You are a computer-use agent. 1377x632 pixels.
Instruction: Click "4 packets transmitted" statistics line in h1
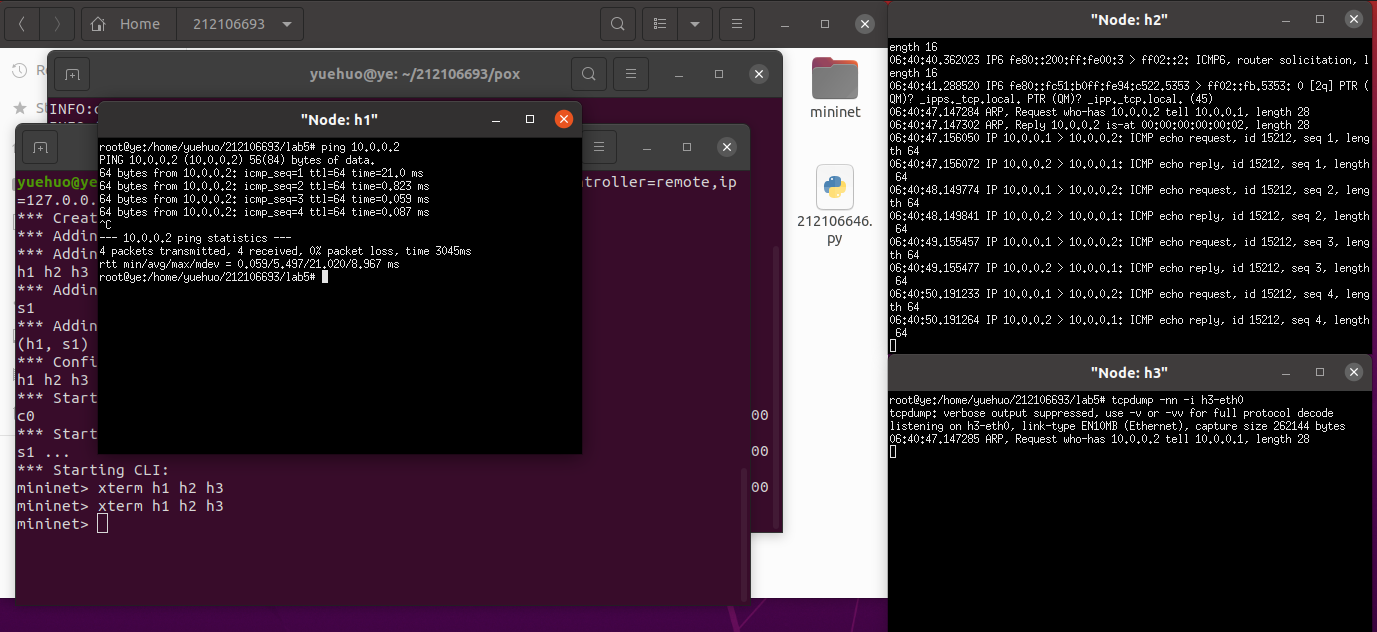(x=285, y=251)
